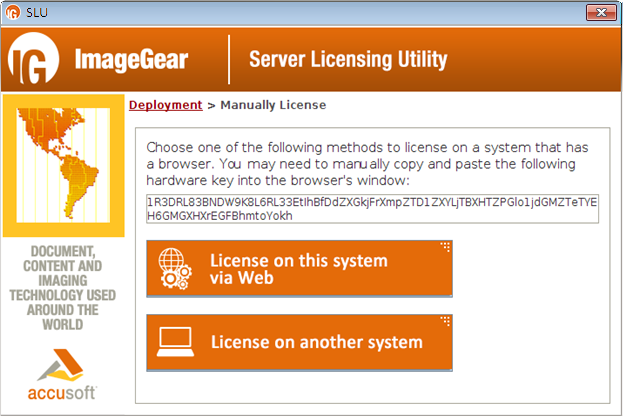Click the Document, Content and Imaging tagline
Image resolution: width=623 pixels, height=416 pixels.
62,287
